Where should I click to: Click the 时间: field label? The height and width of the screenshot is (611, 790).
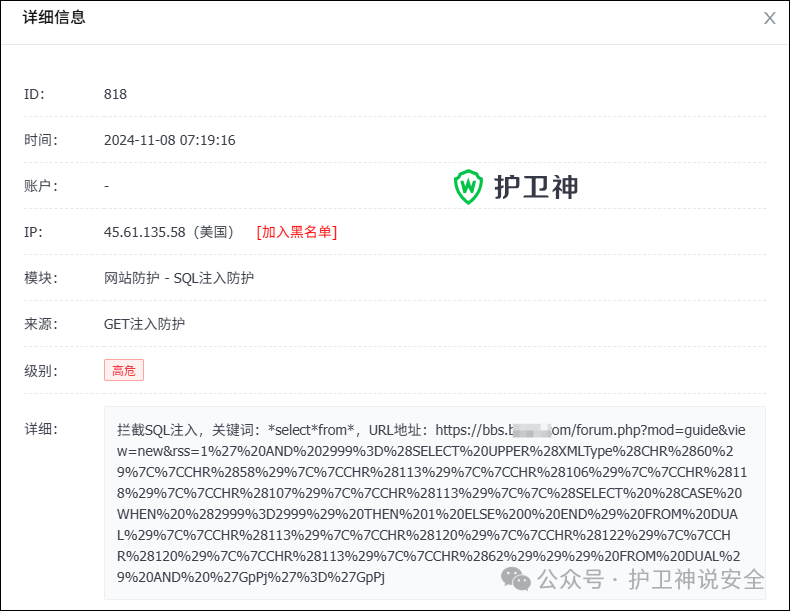pos(41,140)
